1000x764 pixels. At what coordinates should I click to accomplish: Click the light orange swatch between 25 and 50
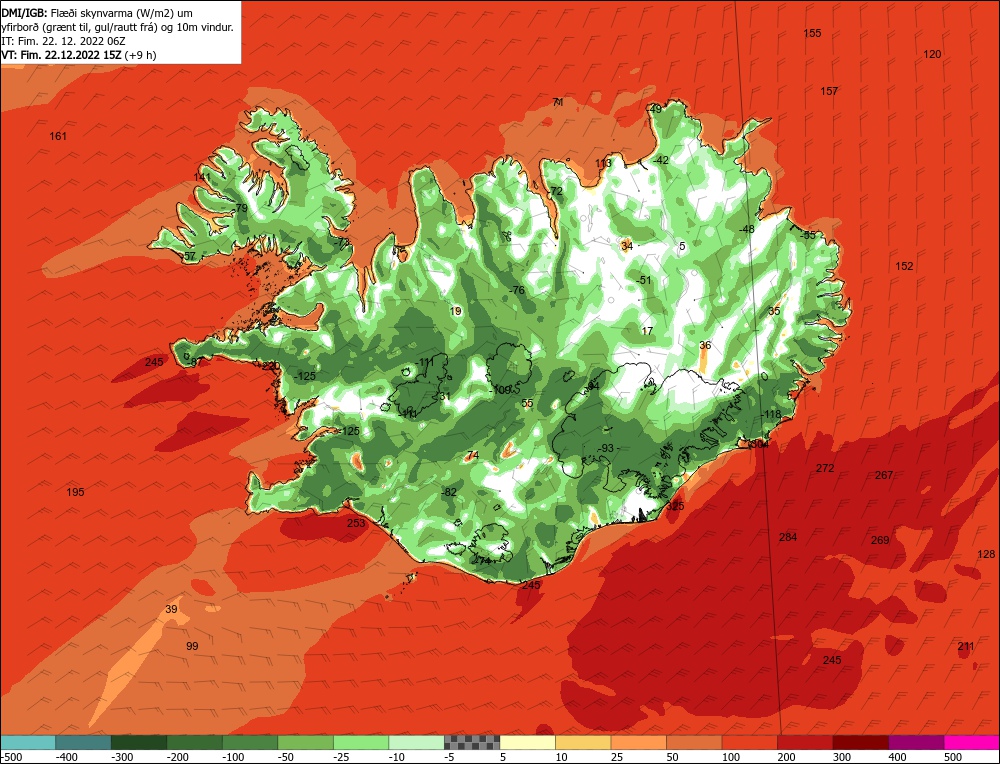[x=638, y=742]
